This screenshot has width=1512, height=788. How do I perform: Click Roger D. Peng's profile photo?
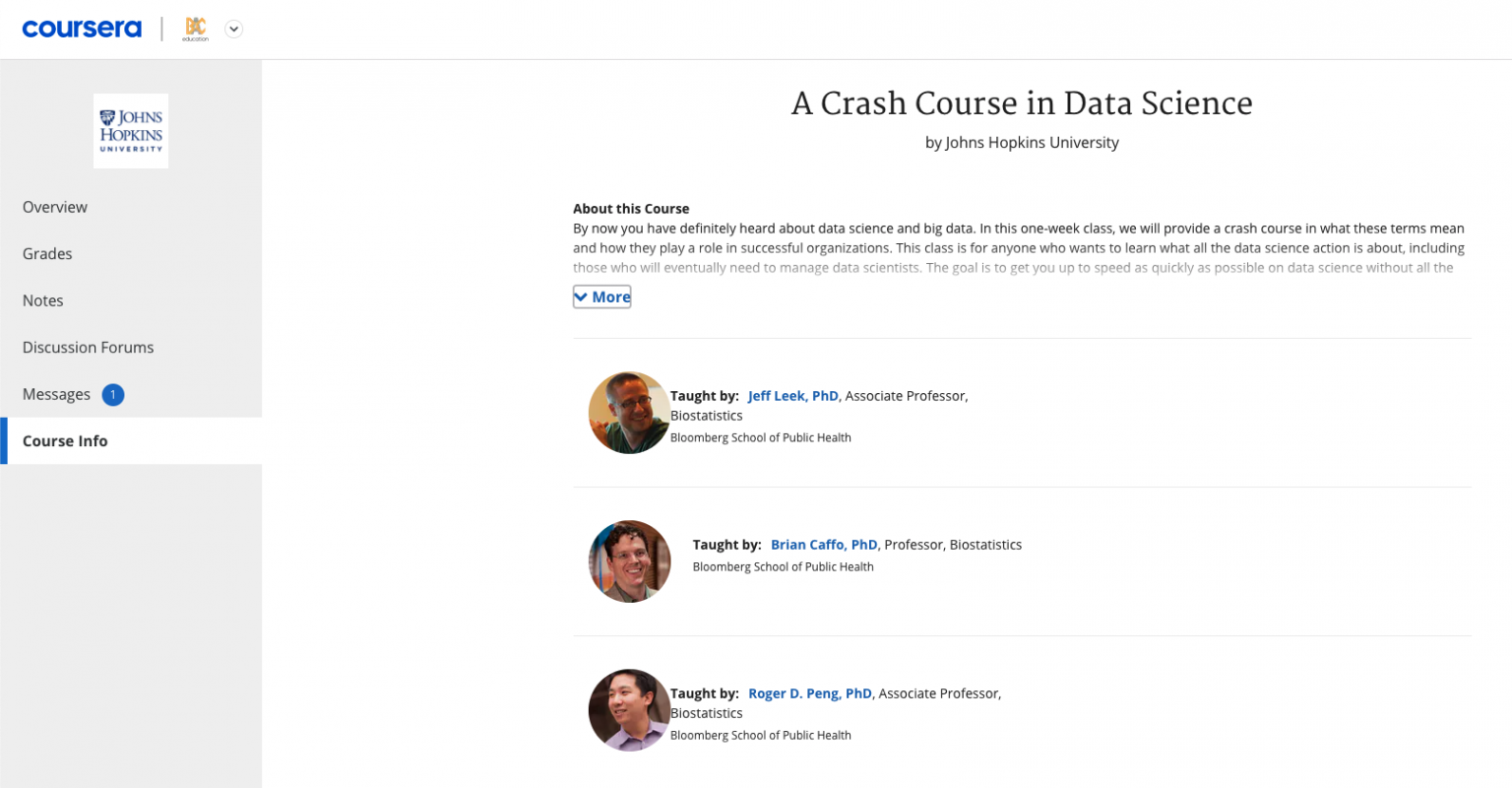[629, 710]
